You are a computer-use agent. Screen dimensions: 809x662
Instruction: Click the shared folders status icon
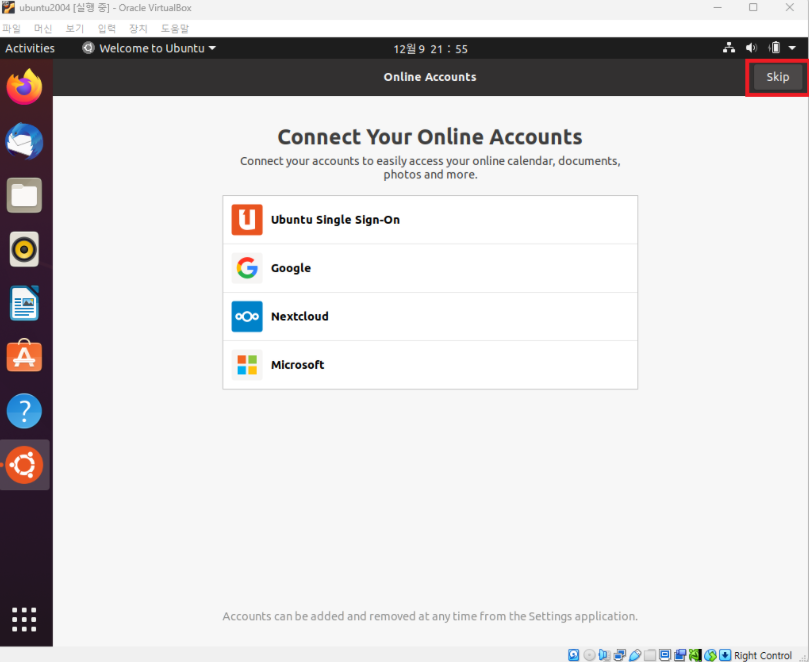[650, 655]
